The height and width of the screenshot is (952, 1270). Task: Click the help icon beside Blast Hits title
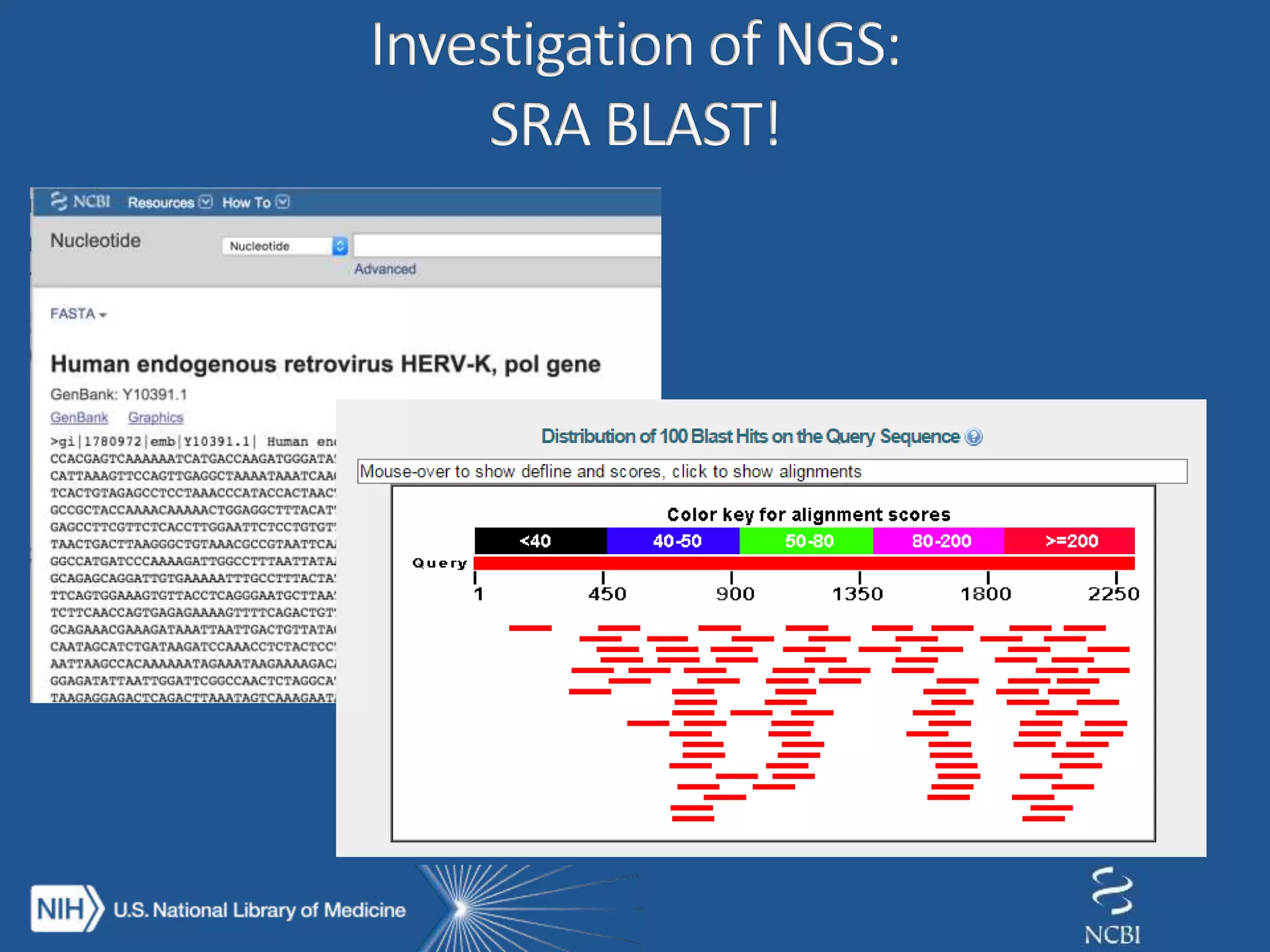pos(974,437)
